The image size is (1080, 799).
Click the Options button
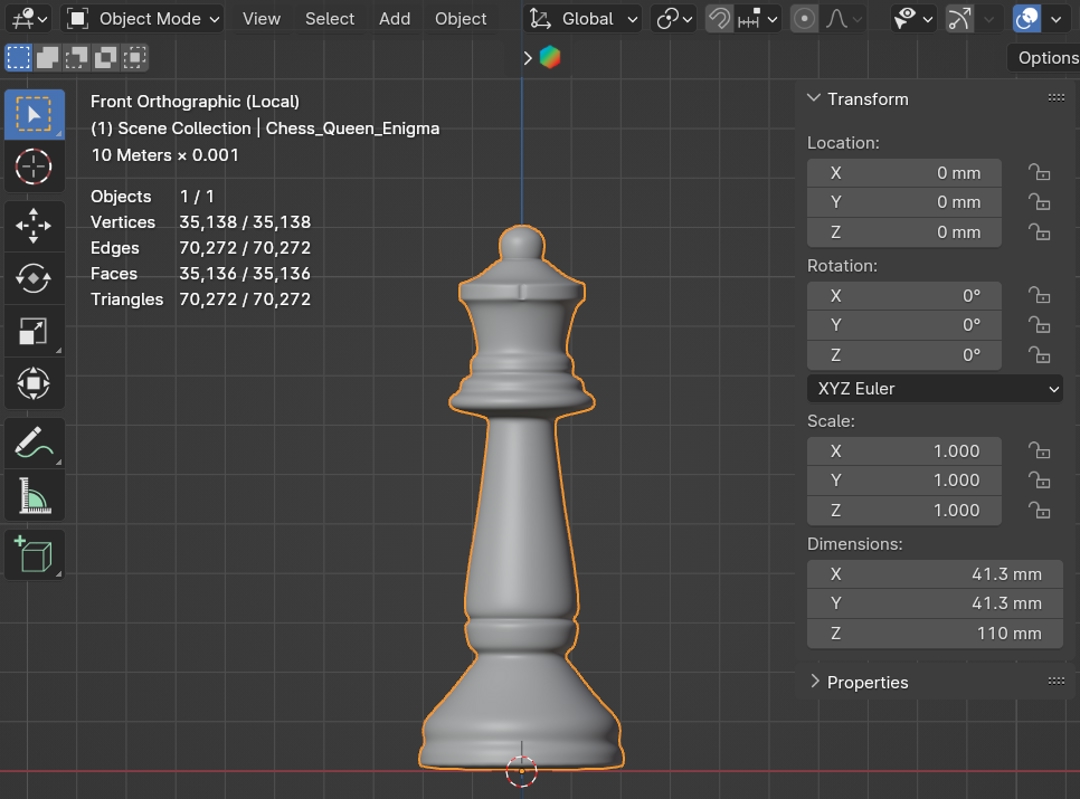(x=1046, y=58)
